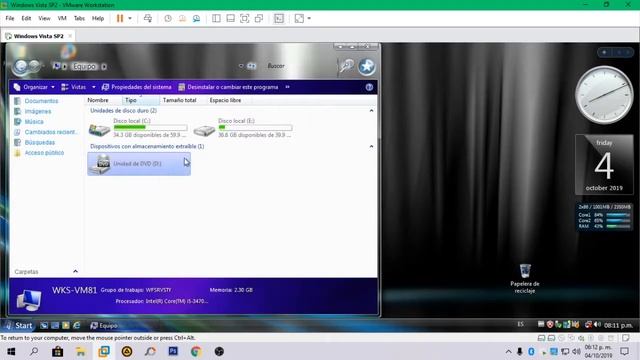
Task: Open the VMware Edit menu
Action: pyautogui.click(x=26, y=18)
